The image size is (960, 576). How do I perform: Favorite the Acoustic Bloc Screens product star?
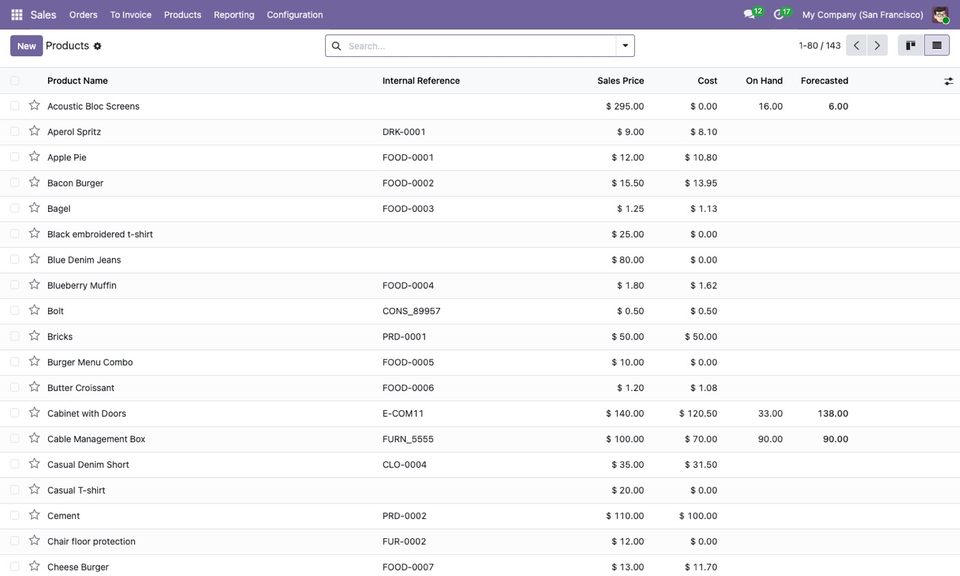tap(34, 105)
